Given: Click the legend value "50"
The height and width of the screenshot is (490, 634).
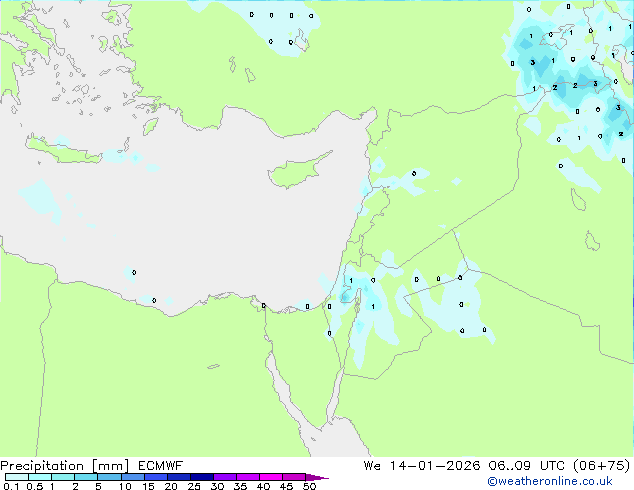Looking at the screenshot, I should click(309, 486).
